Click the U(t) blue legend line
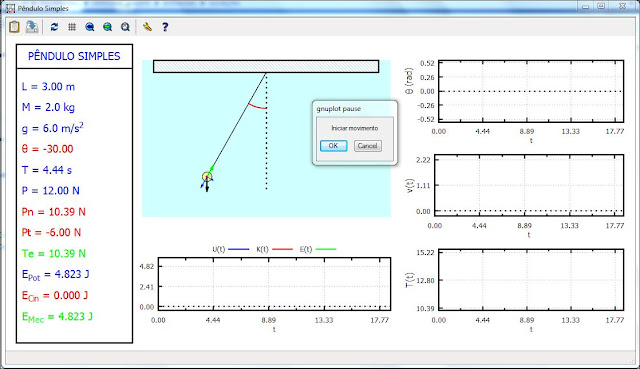Screen dimensions: 640x369 point(239,249)
